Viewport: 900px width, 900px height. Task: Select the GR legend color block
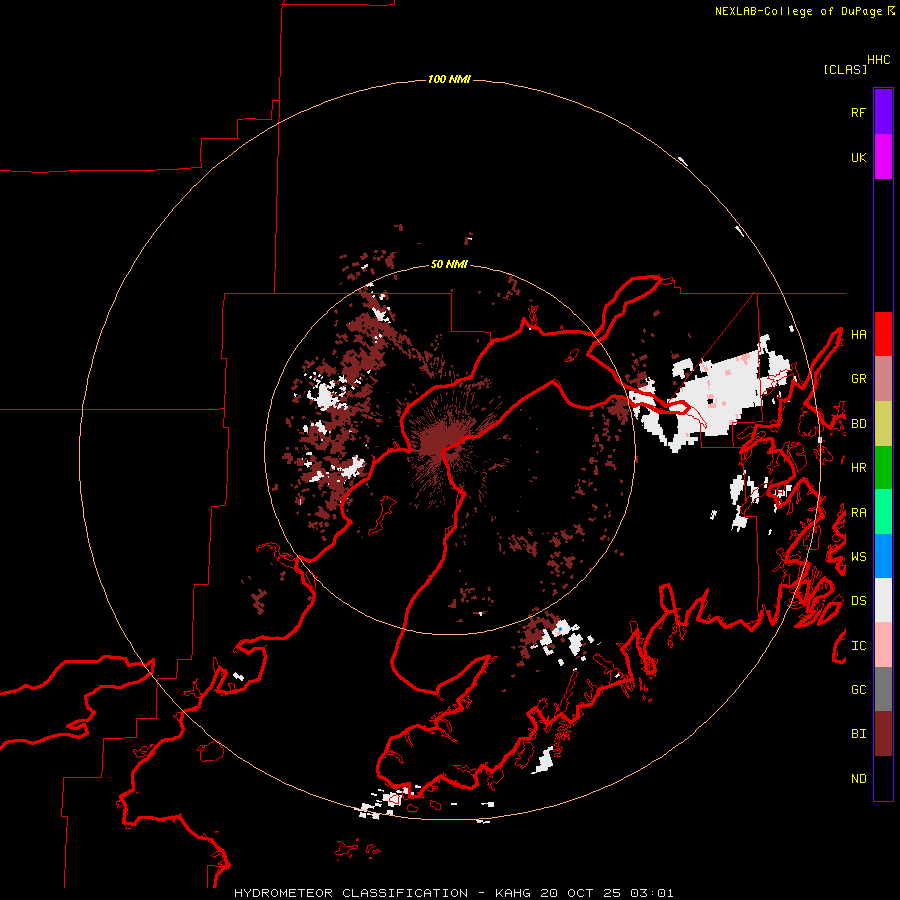pos(883,379)
